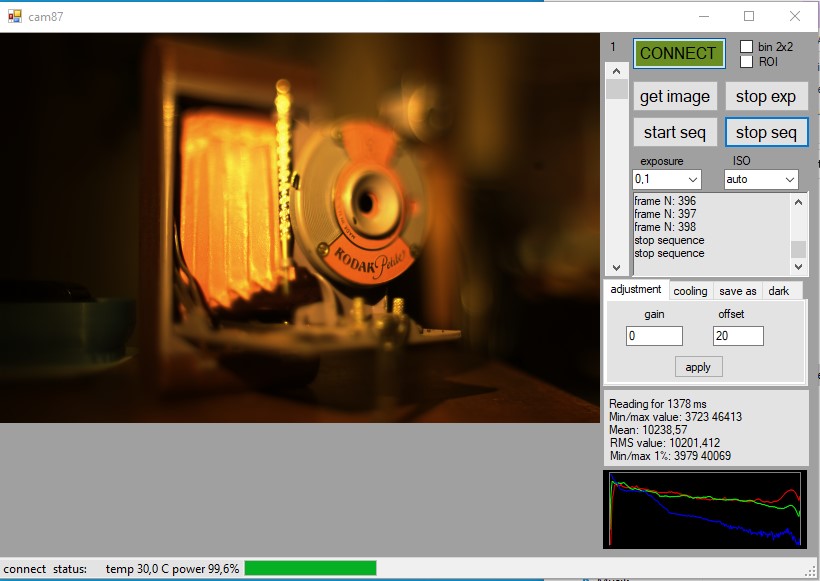Select log line 'frame N: 397'
Viewport: 820px width, 581px height.
[665, 214]
